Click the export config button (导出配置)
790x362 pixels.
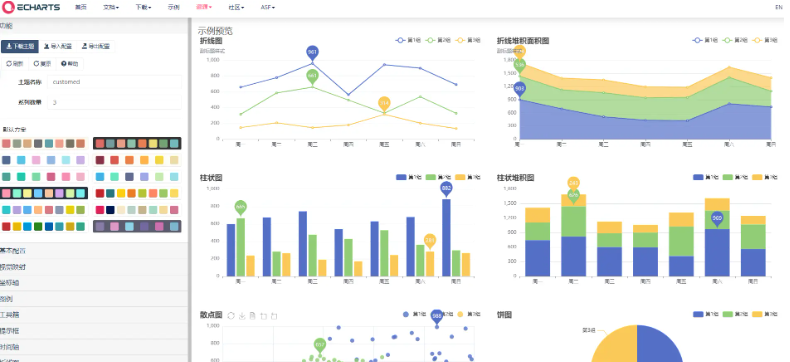point(95,46)
